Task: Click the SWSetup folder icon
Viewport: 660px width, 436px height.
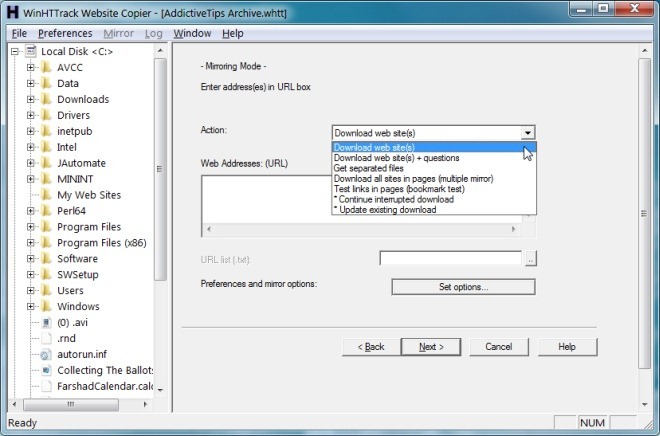Action: point(46,275)
